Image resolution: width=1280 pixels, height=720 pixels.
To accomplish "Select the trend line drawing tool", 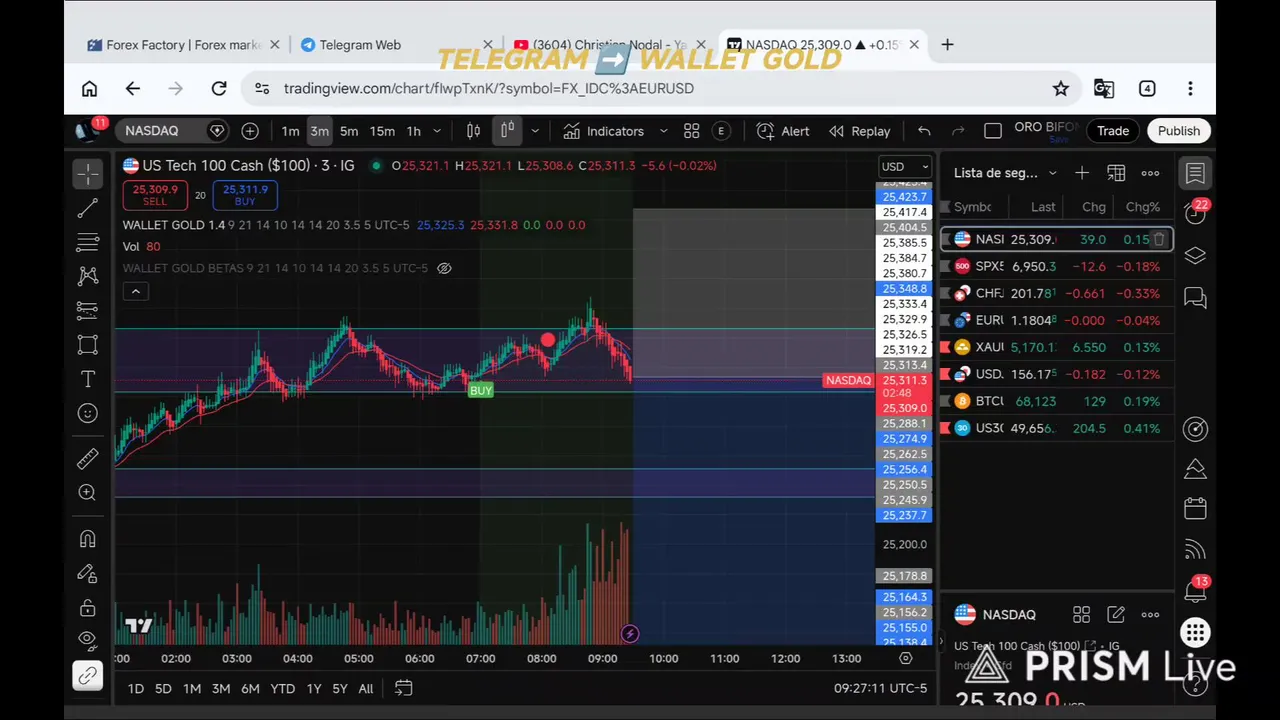I will click(x=88, y=207).
